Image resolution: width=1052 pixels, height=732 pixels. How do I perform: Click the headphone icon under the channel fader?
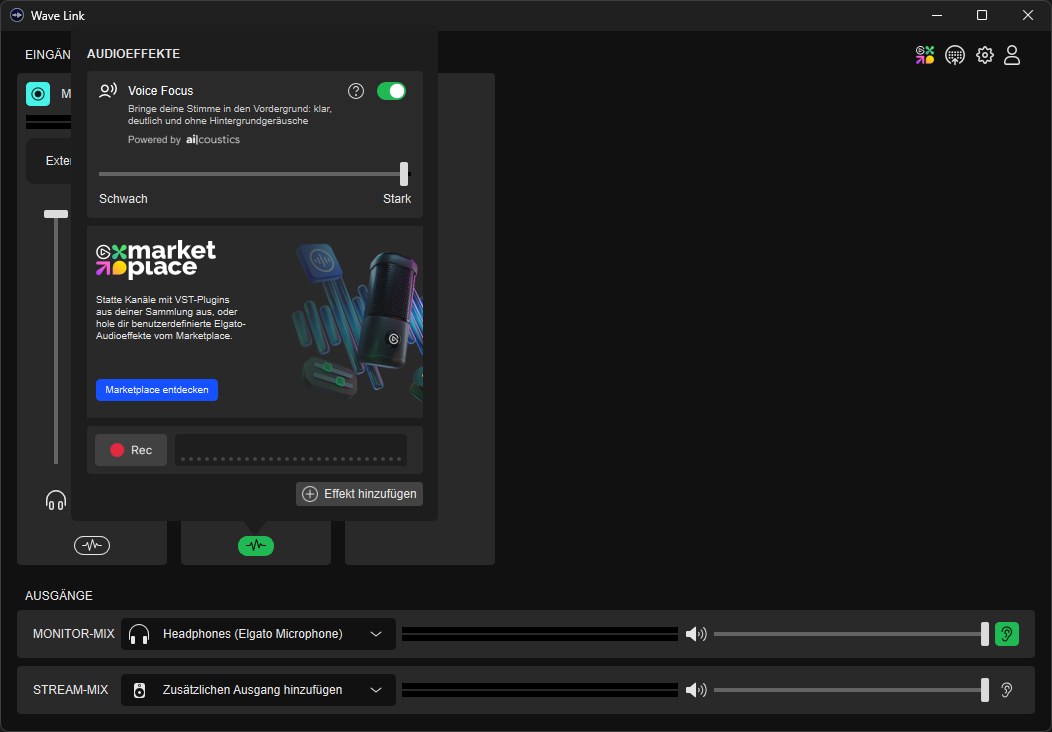pos(56,500)
